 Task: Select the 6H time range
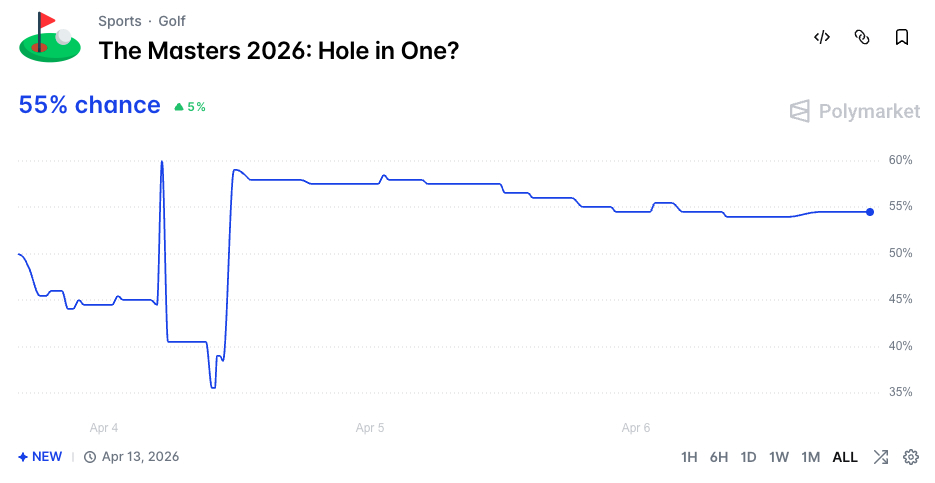pos(719,457)
